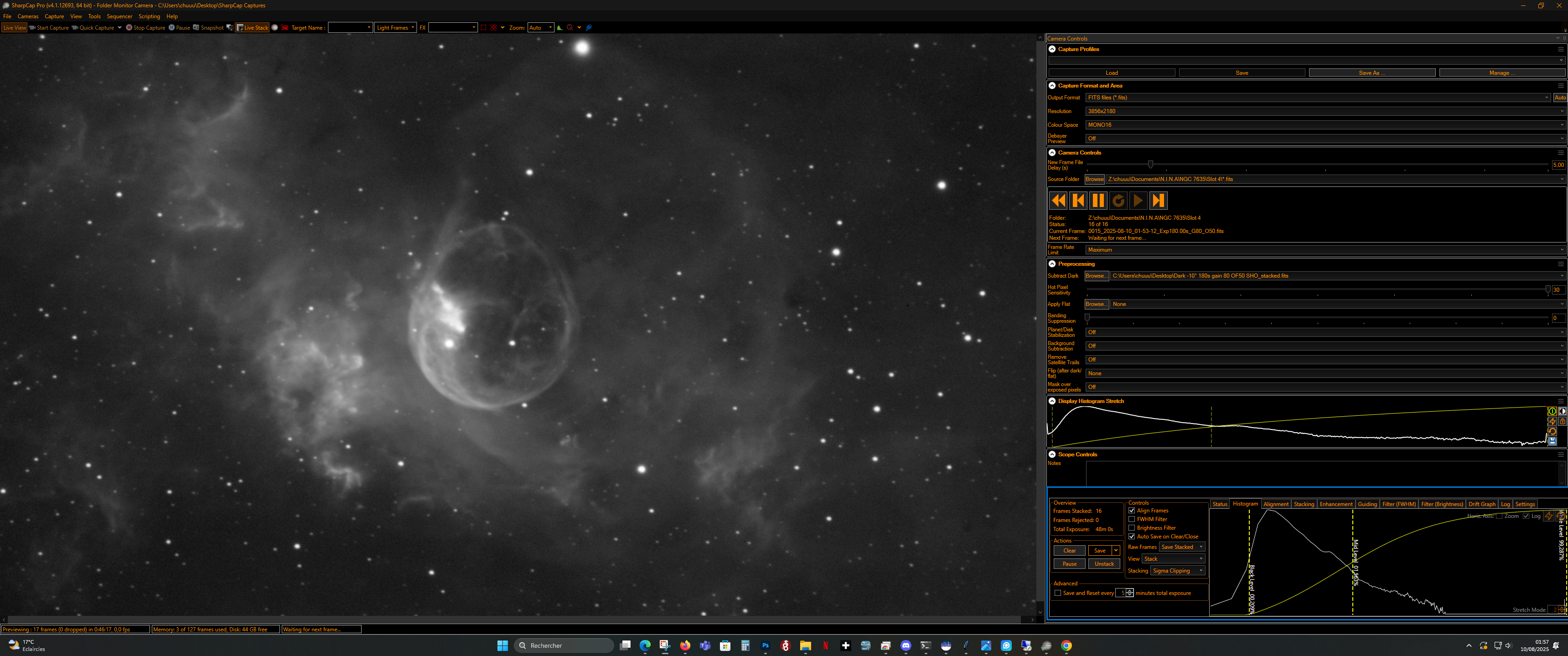Screen dimensions: 1568x656
Task: Adjust the New Frame File Delay slider
Action: point(1150,164)
